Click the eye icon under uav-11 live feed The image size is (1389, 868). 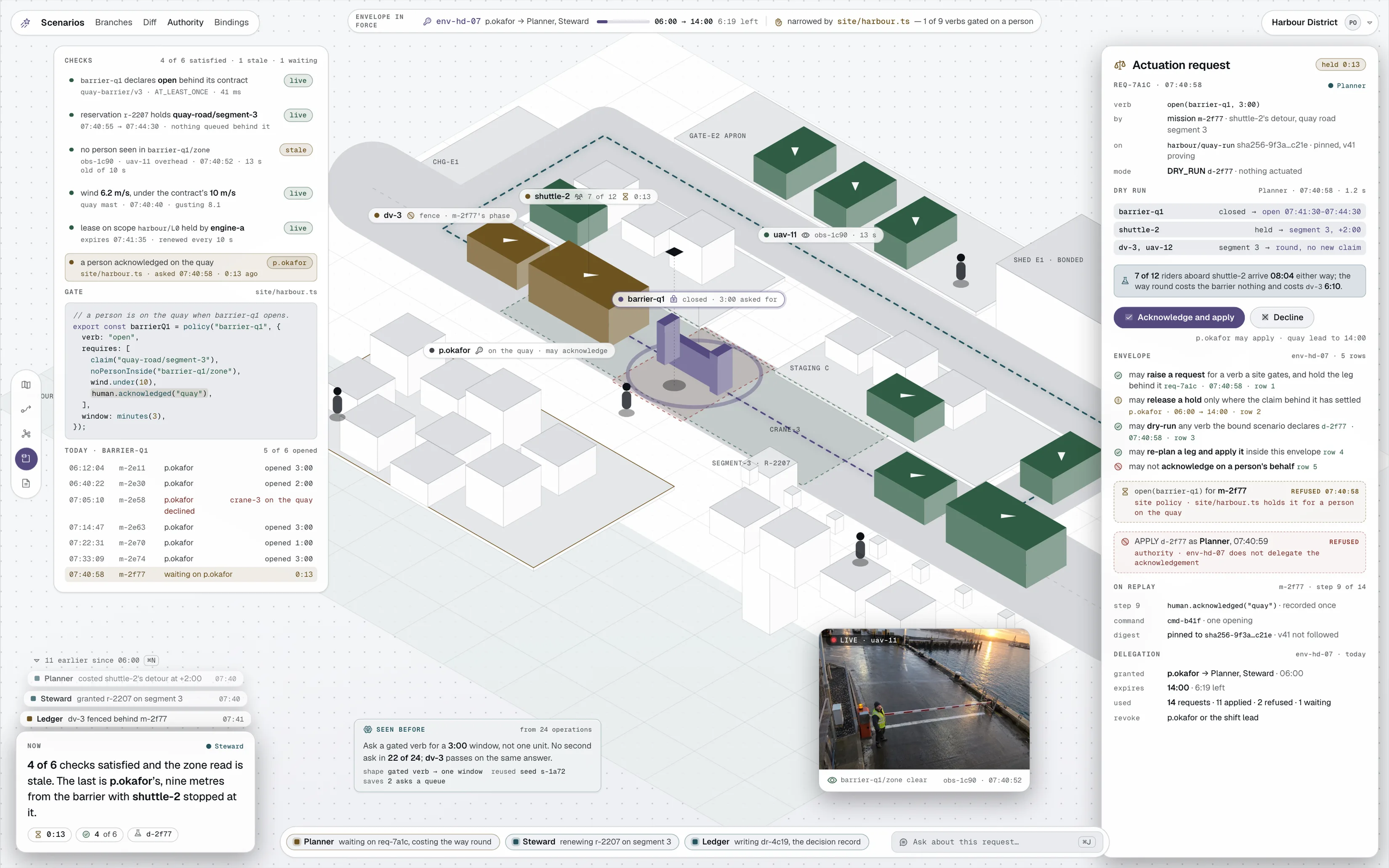coord(832,780)
